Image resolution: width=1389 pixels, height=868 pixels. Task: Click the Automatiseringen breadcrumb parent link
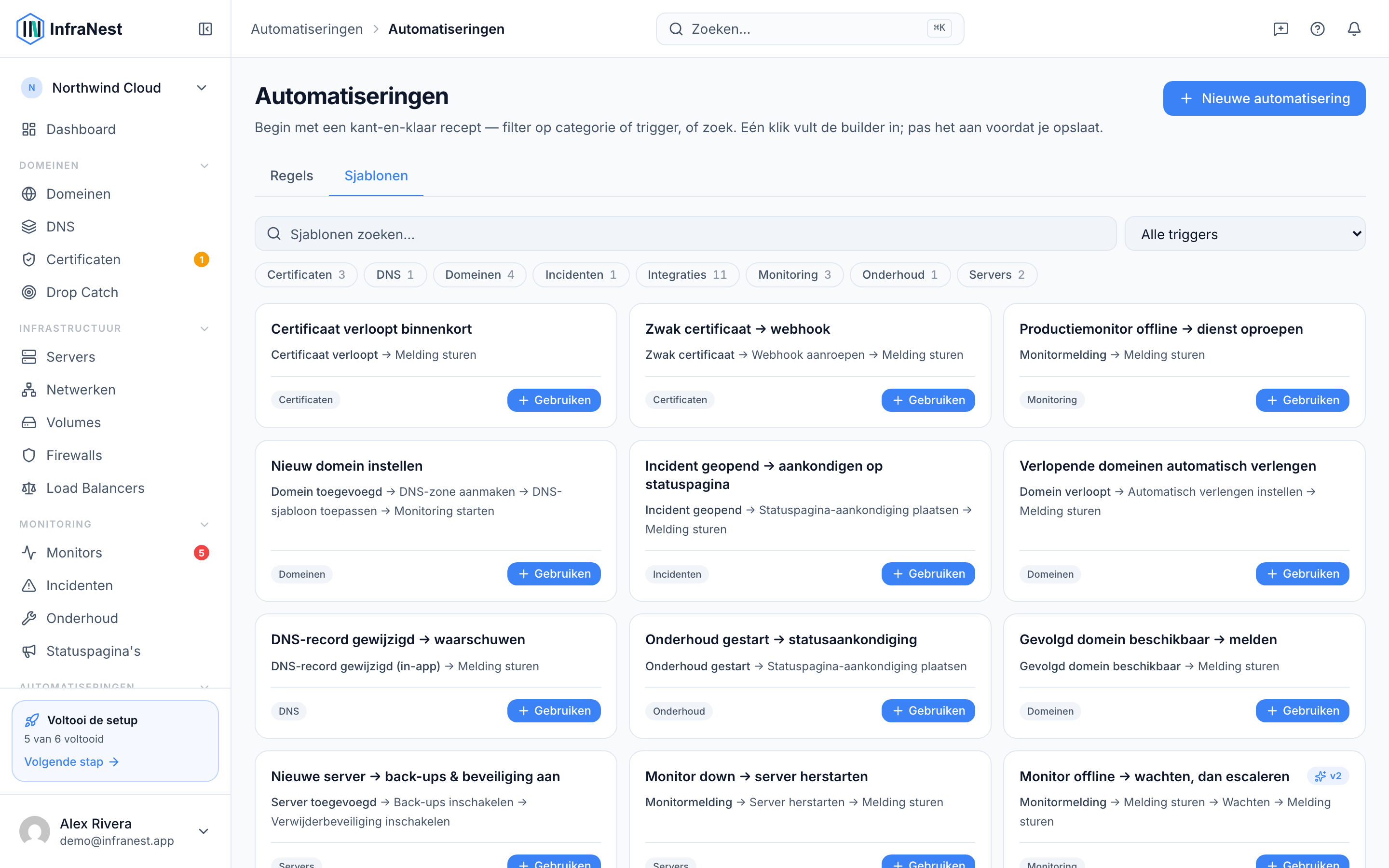pyautogui.click(x=307, y=29)
